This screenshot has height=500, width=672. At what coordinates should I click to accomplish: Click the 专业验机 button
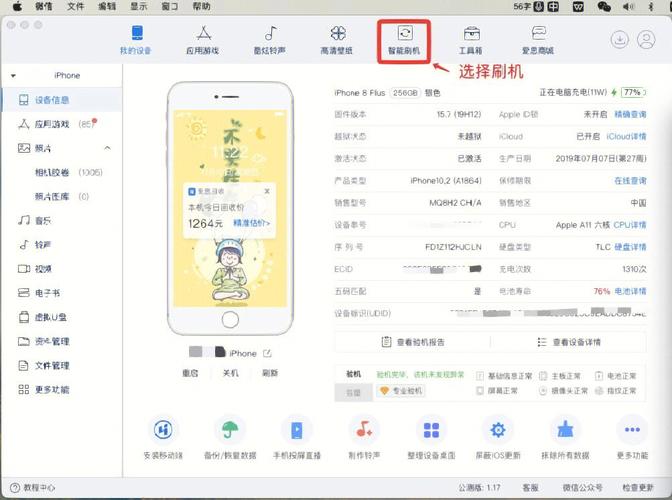[x=402, y=391]
